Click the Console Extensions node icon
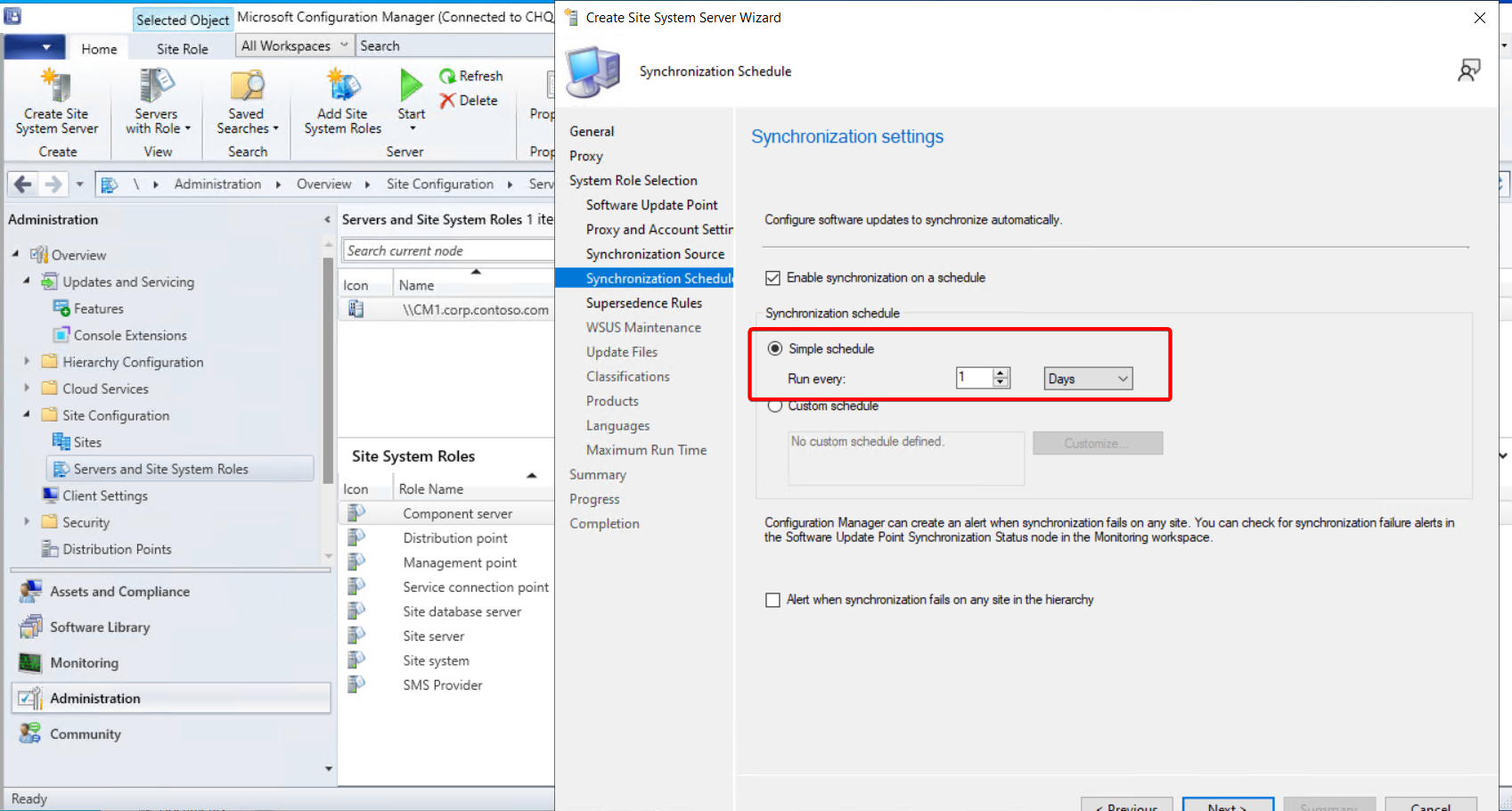 (61, 335)
